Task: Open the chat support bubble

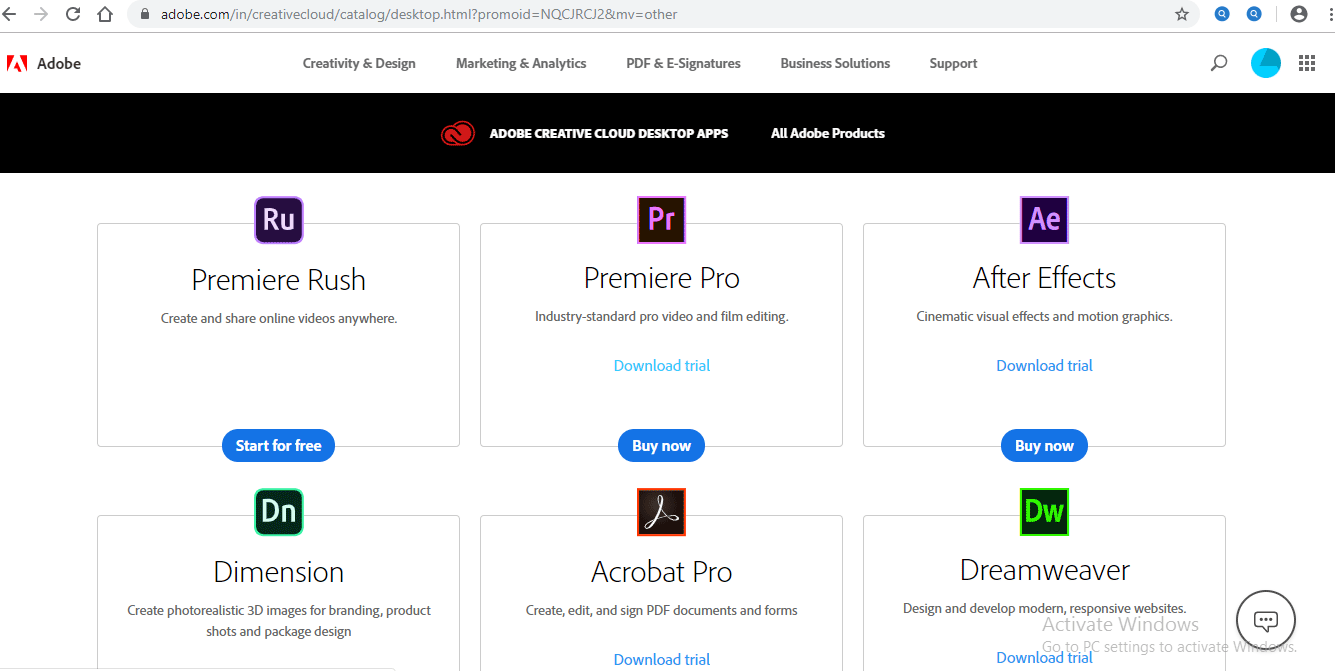Action: 1265,621
